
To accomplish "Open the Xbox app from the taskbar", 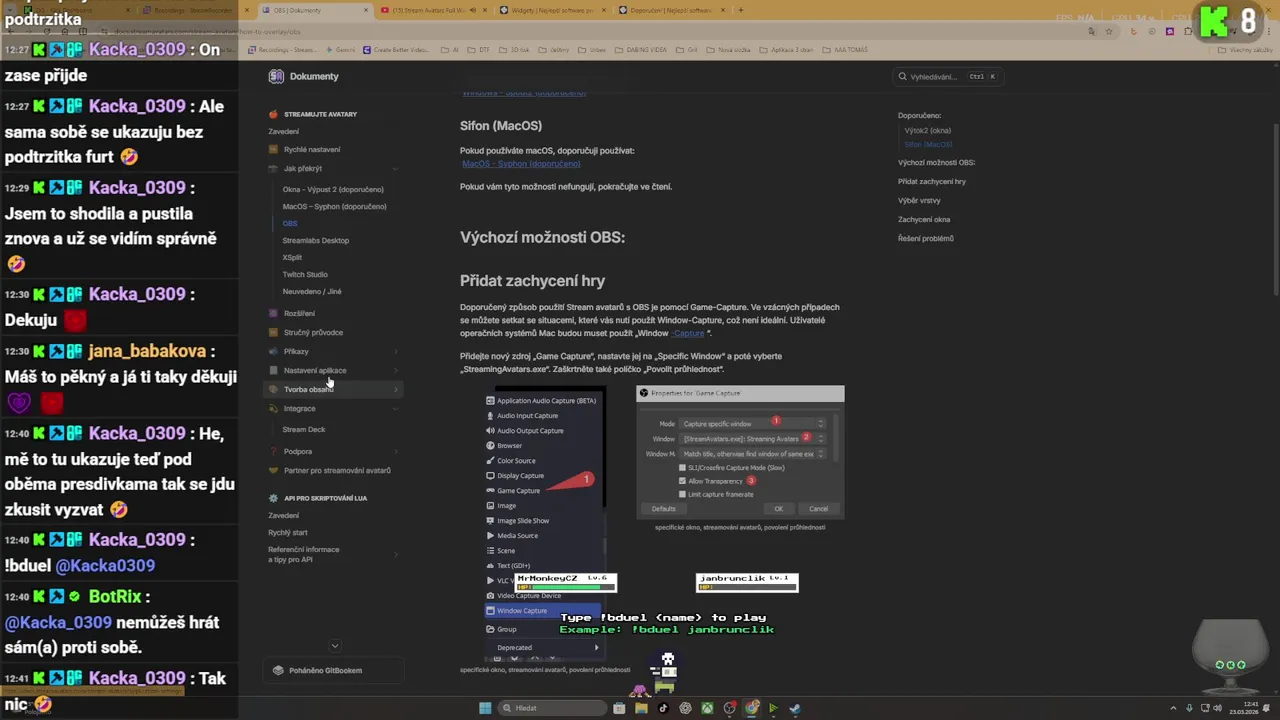I will coord(707,708).
